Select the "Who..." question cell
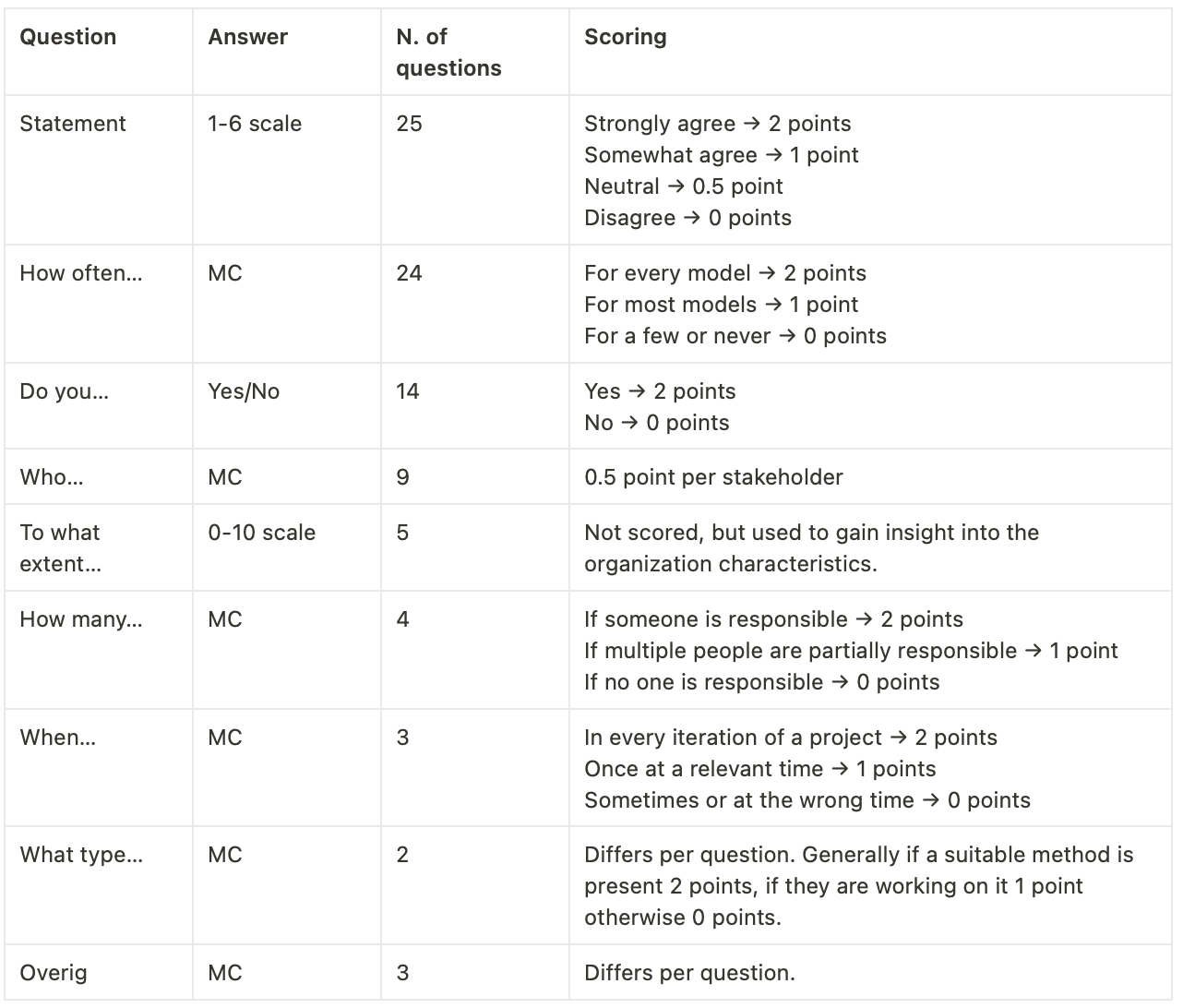 click(52, 477)
